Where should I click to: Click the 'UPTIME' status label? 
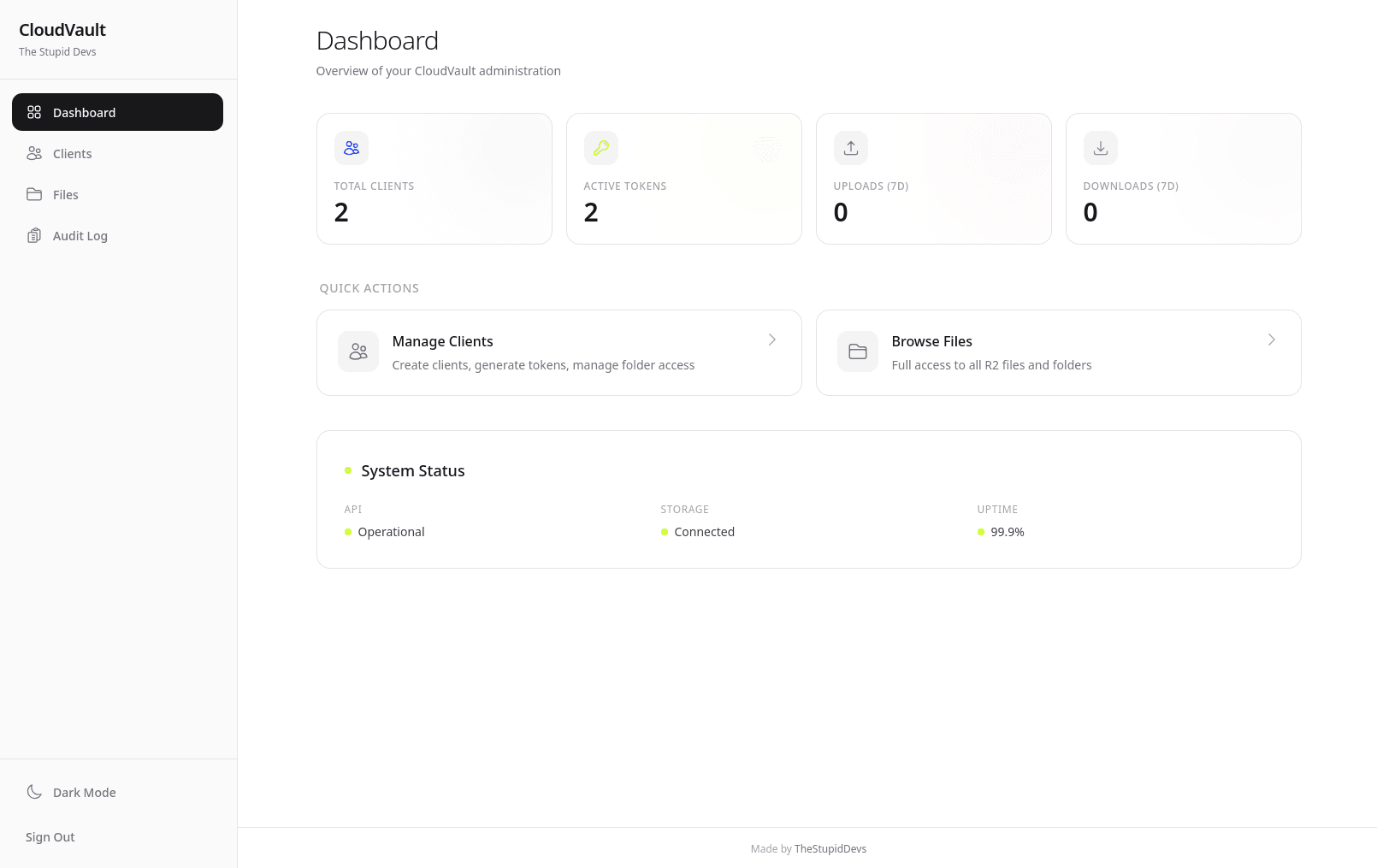point(997,510)
